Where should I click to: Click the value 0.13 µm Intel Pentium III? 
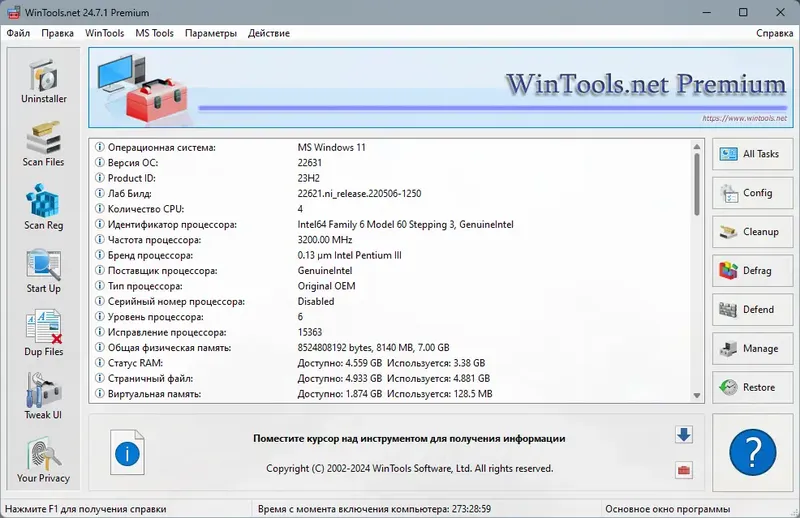click(x=349, y=255)
